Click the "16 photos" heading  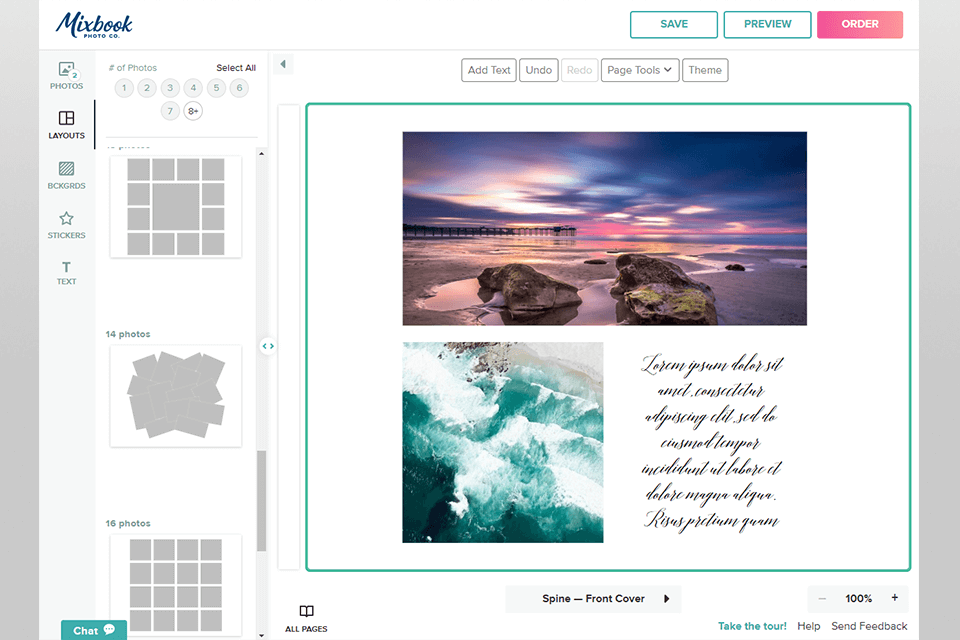[x=128, y=523]
